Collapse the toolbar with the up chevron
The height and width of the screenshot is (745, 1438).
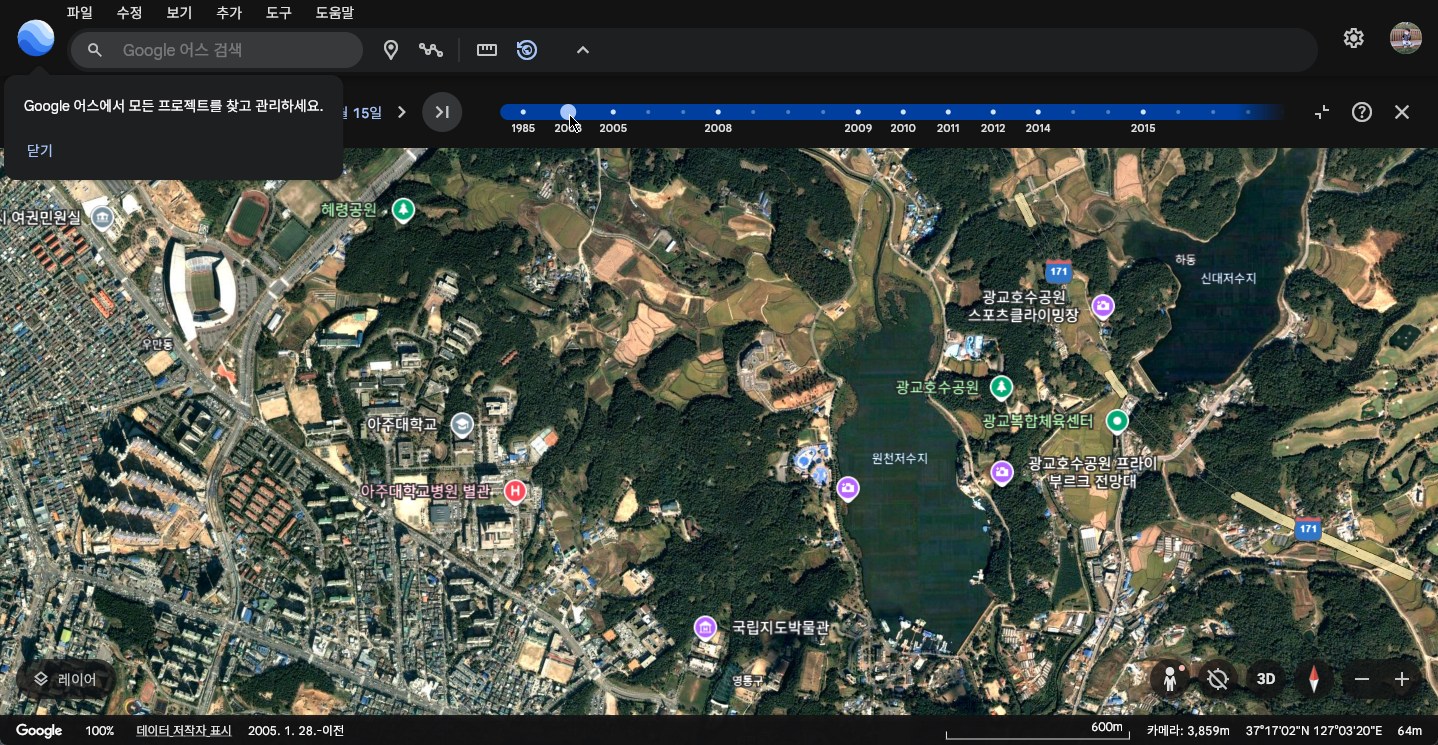click(x=583, y=50)
